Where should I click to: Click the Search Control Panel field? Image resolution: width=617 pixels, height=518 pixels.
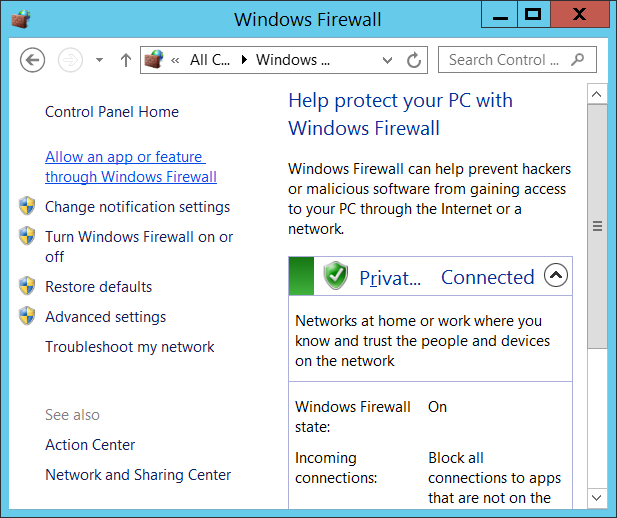click(504, 60)
